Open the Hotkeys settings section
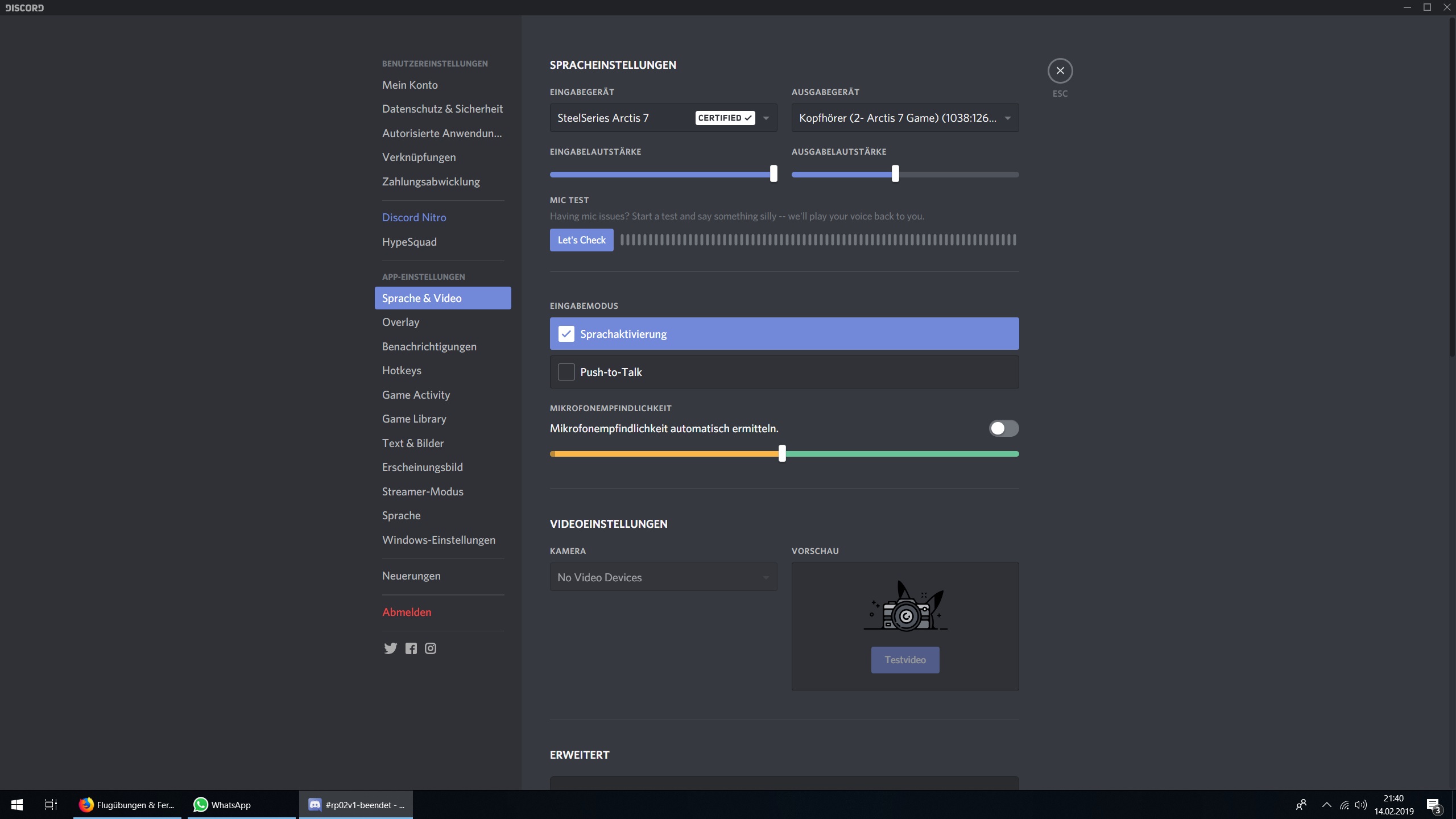The width and height of the screenshot is (1456, 819). tap(402, 371)
